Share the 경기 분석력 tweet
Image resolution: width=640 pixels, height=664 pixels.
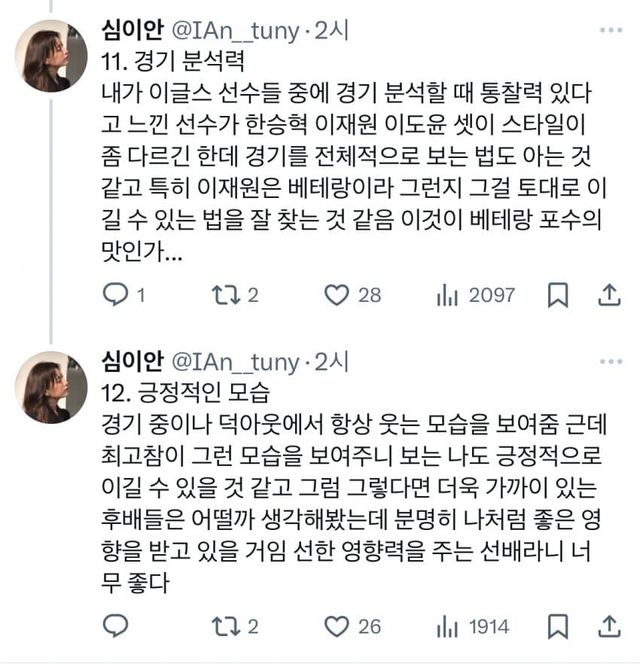(608, 295)
